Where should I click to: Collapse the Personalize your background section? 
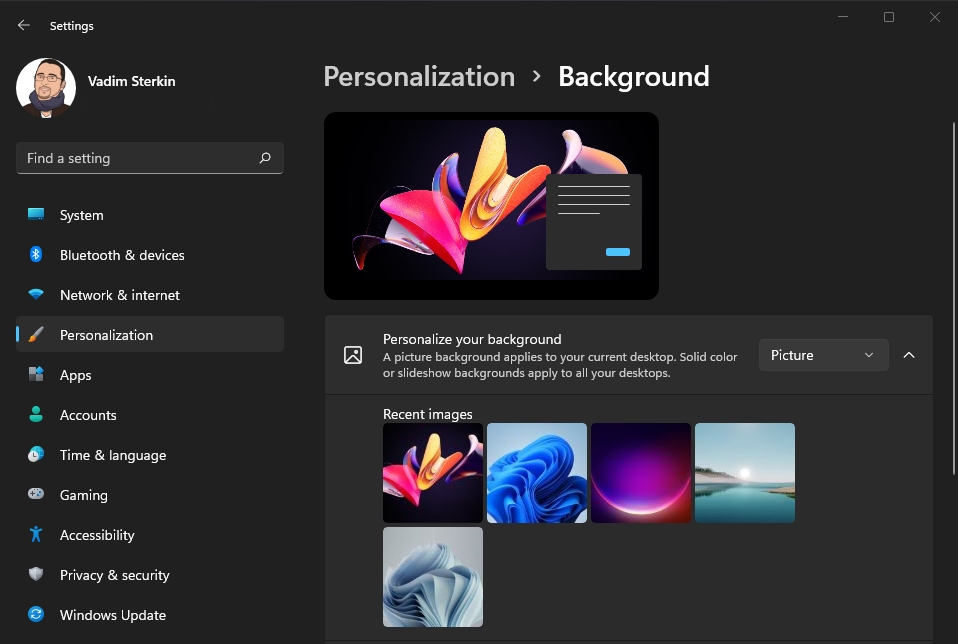pyautogui.click(x=909, y=355)
